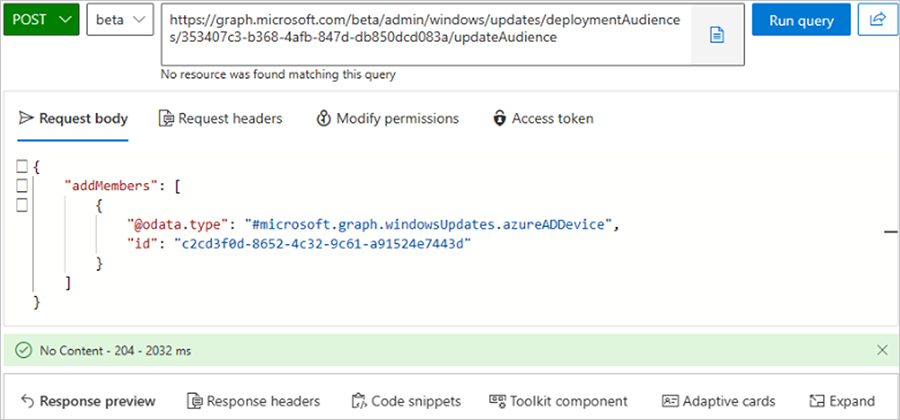Click the Toolkit component icon
Viewport: 900px width, 420px height.
496,402
